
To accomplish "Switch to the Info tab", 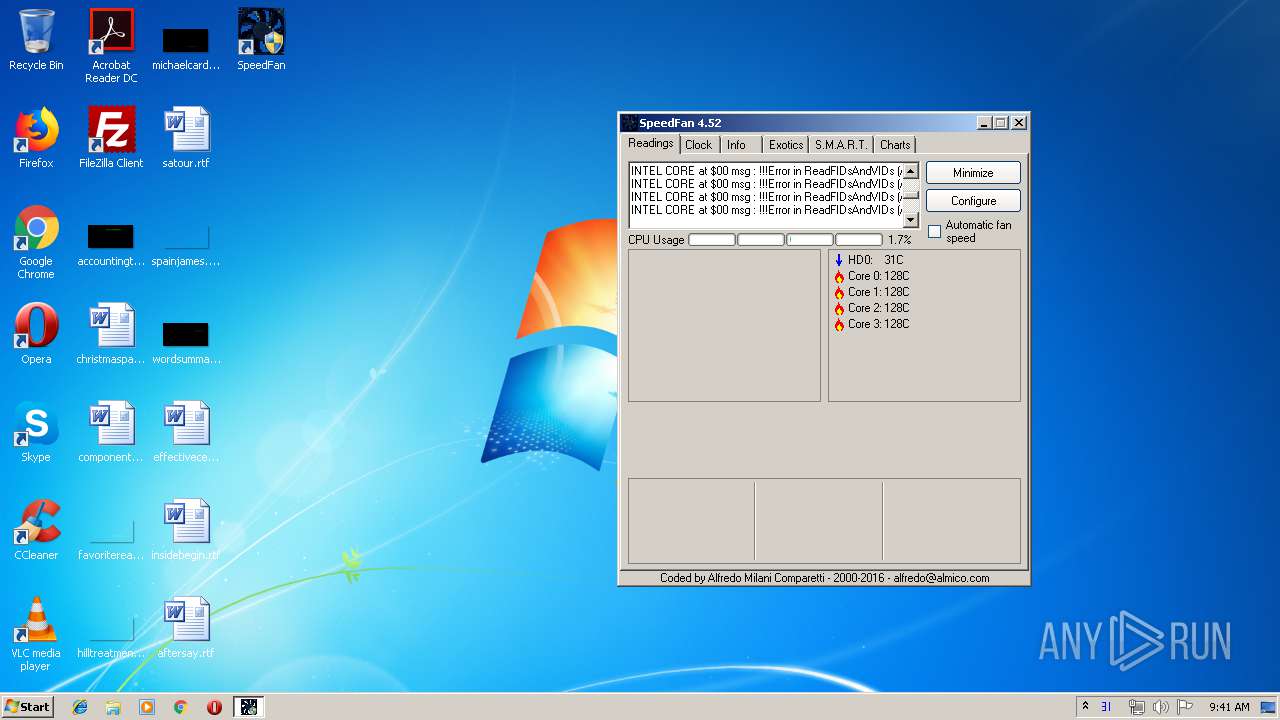I will tap(737, 145).
